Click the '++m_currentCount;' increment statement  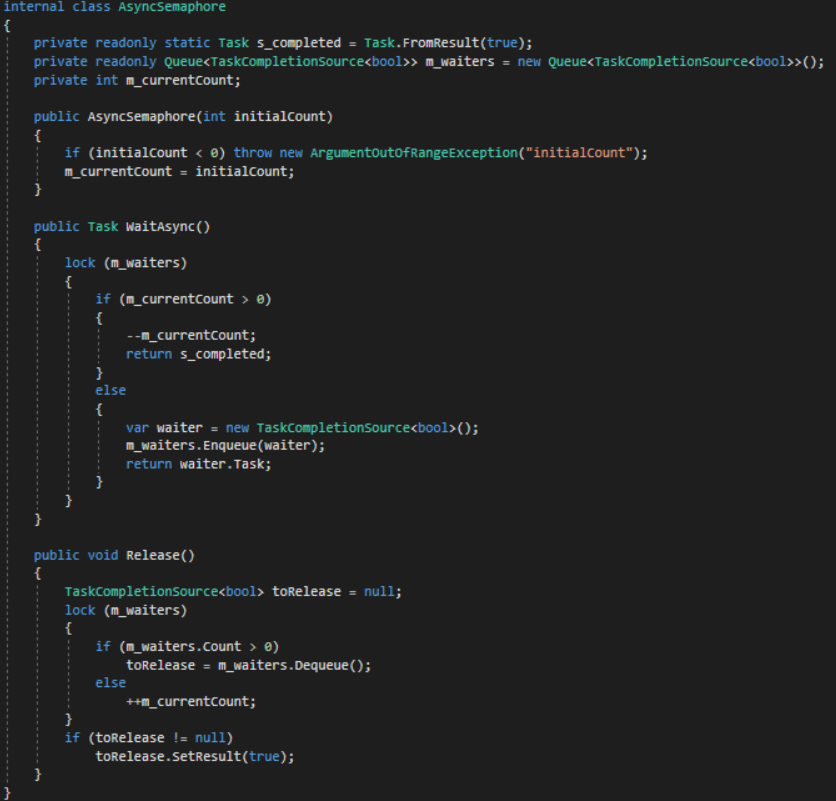coord(191,702)
